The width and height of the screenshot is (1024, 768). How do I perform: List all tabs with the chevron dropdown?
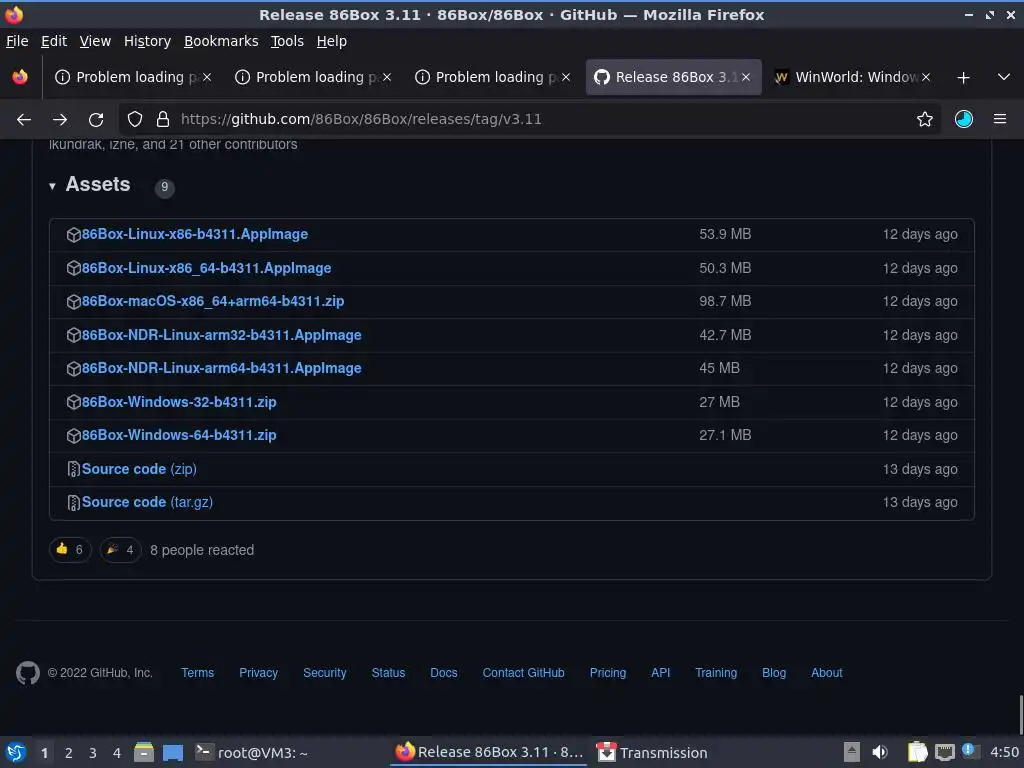point(1004,77)
